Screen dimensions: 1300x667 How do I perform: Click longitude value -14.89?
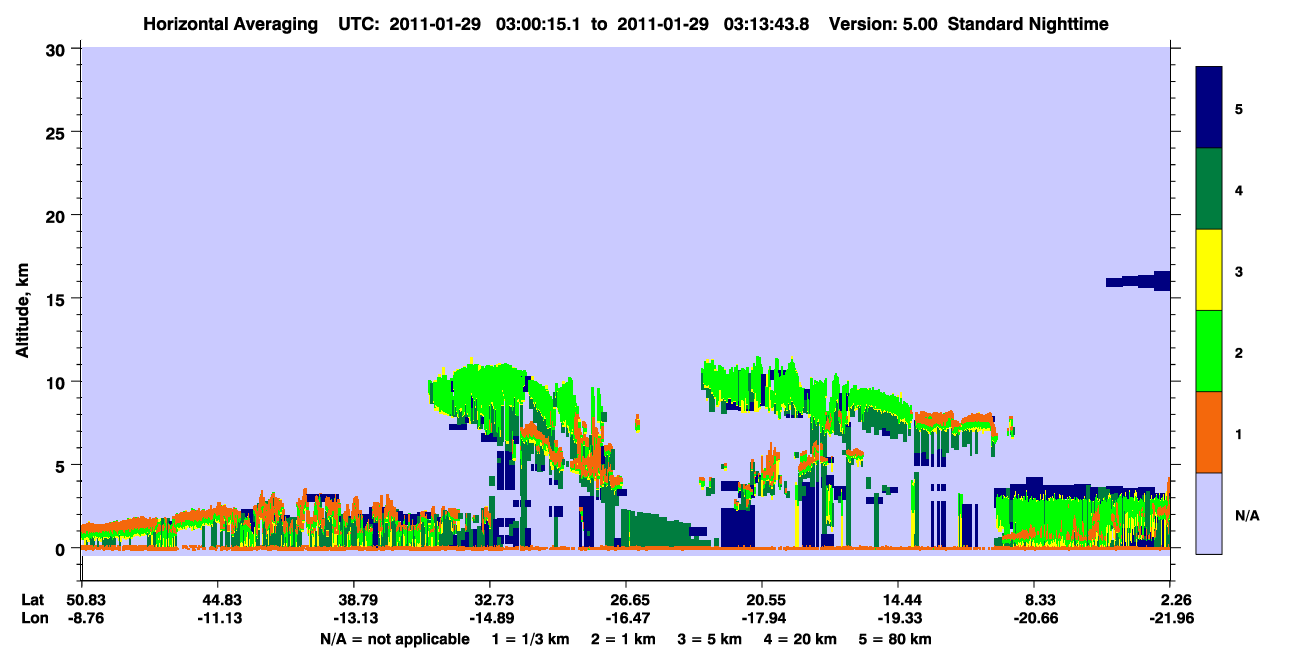490,618
